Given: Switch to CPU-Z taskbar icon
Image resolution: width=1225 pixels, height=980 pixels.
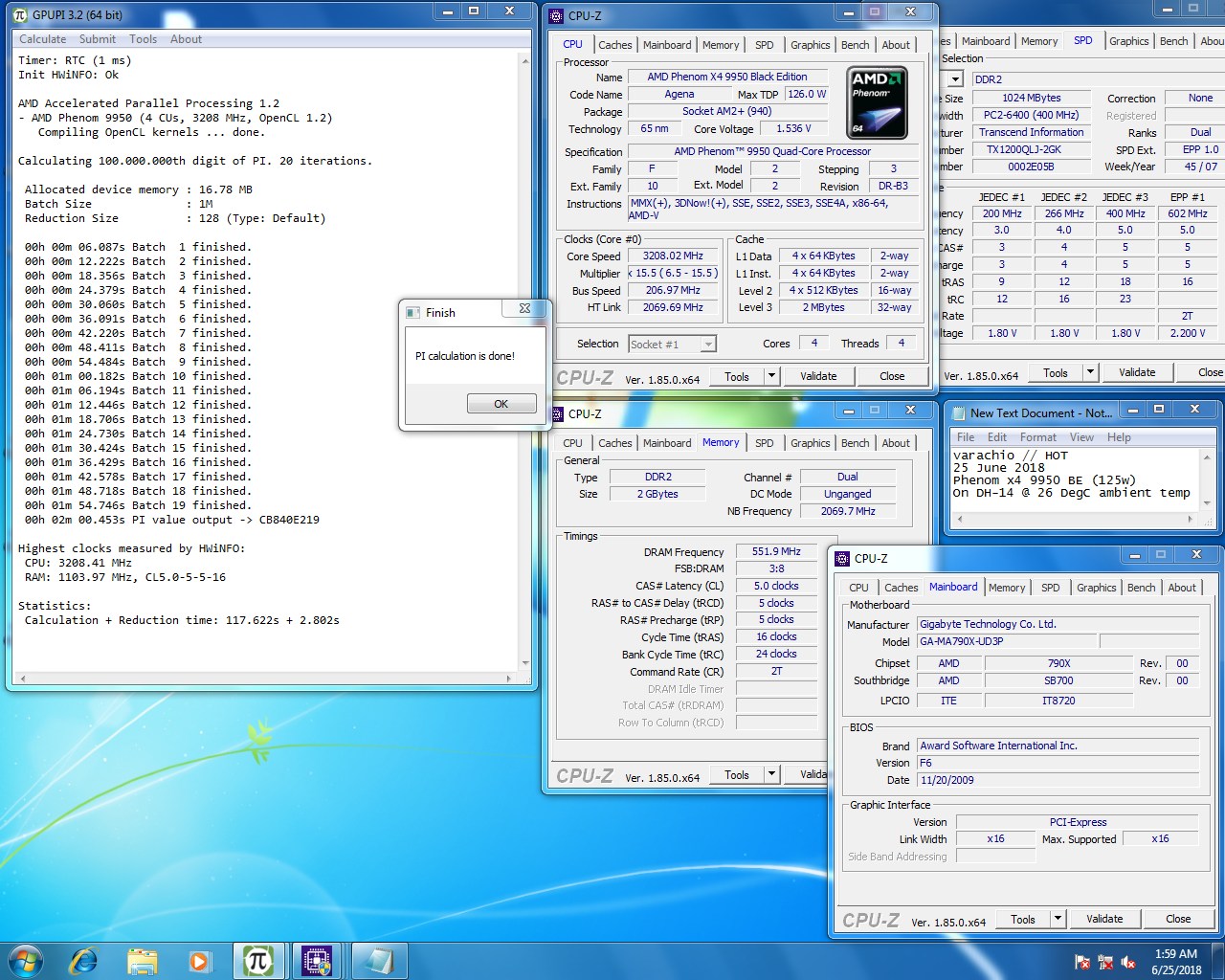Looking at the screenshot, I should [317, 961].
